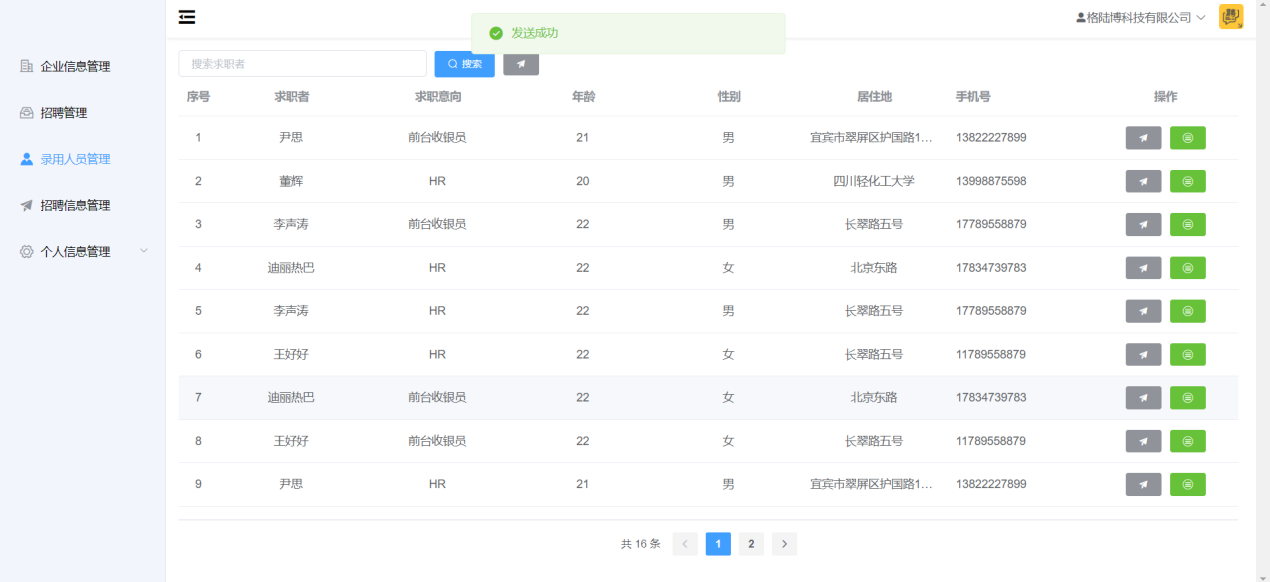Click the 操作 column header
Image resolution: width=1270 pixels, height=582 pixels.
1165,97
